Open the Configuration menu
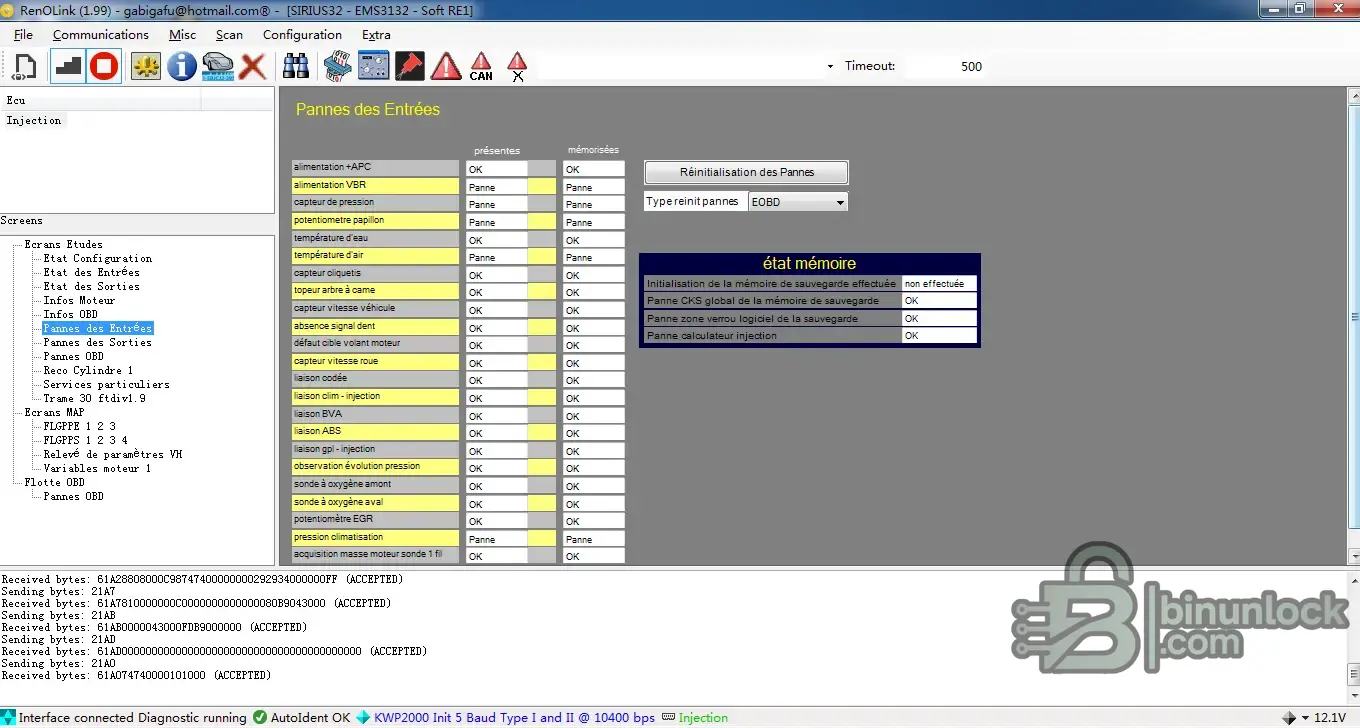The width and height of the screenshot is (1360, 728). pyautogui.click(x=302, y=35)
